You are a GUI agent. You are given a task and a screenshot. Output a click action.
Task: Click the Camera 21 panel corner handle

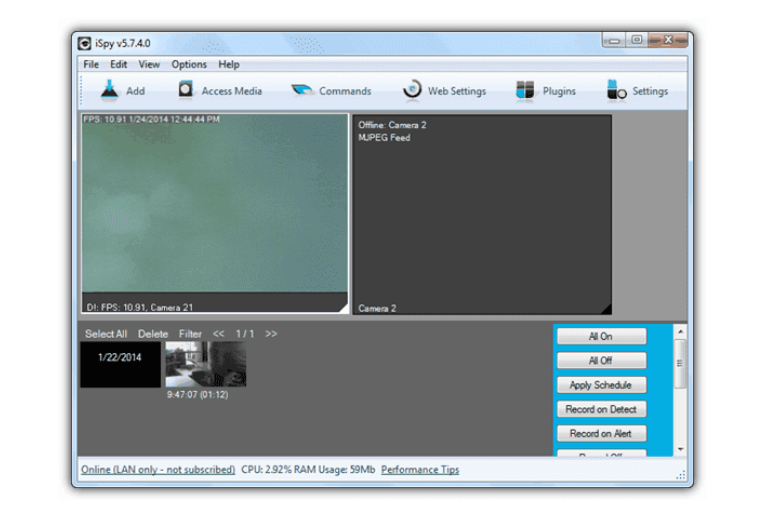click(343, 308)
